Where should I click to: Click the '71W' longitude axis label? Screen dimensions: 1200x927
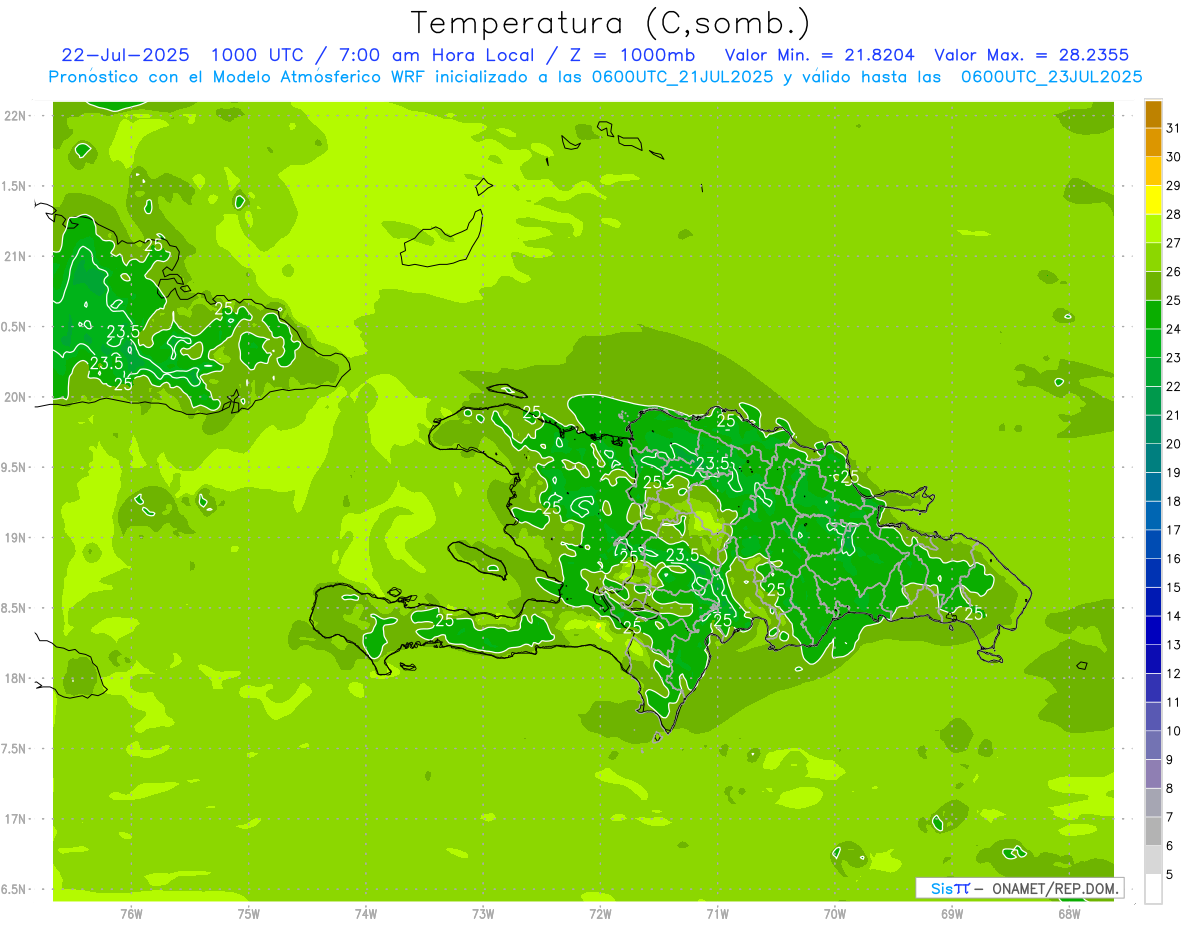(717, 913)
